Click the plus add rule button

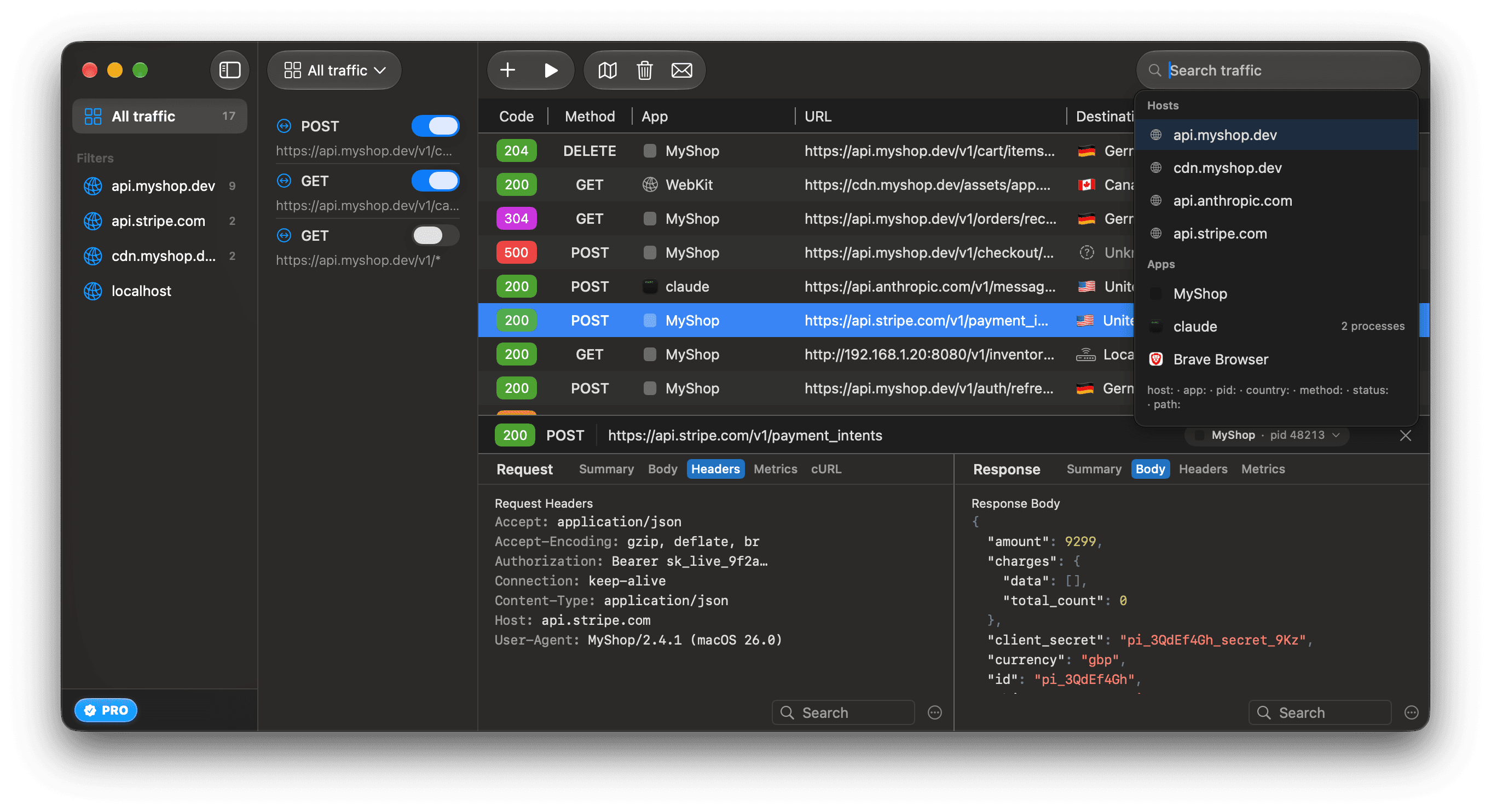(x=507, y=70)
